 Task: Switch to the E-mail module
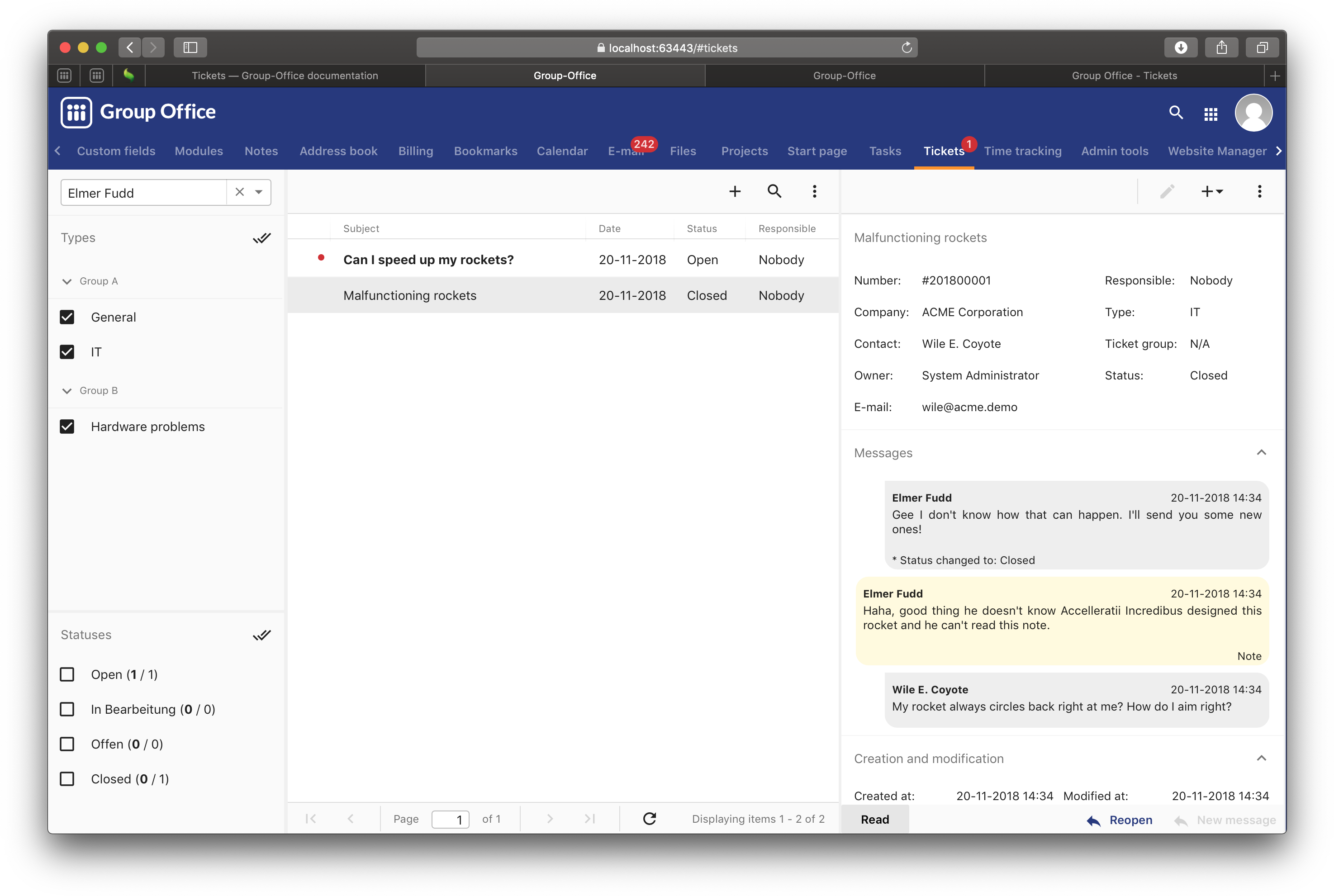(625, 151)
